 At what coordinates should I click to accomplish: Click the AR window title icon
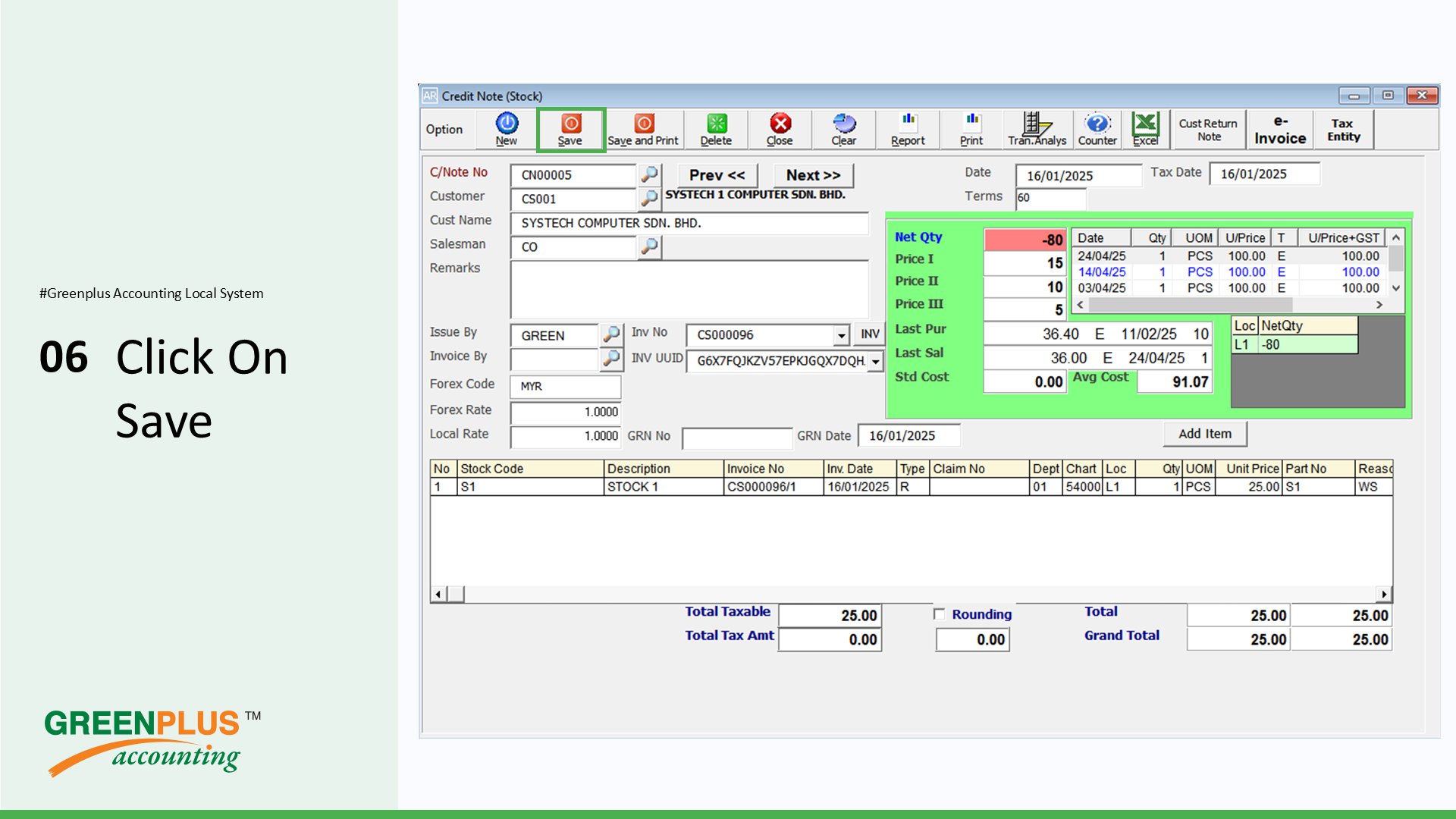[430, 96]
